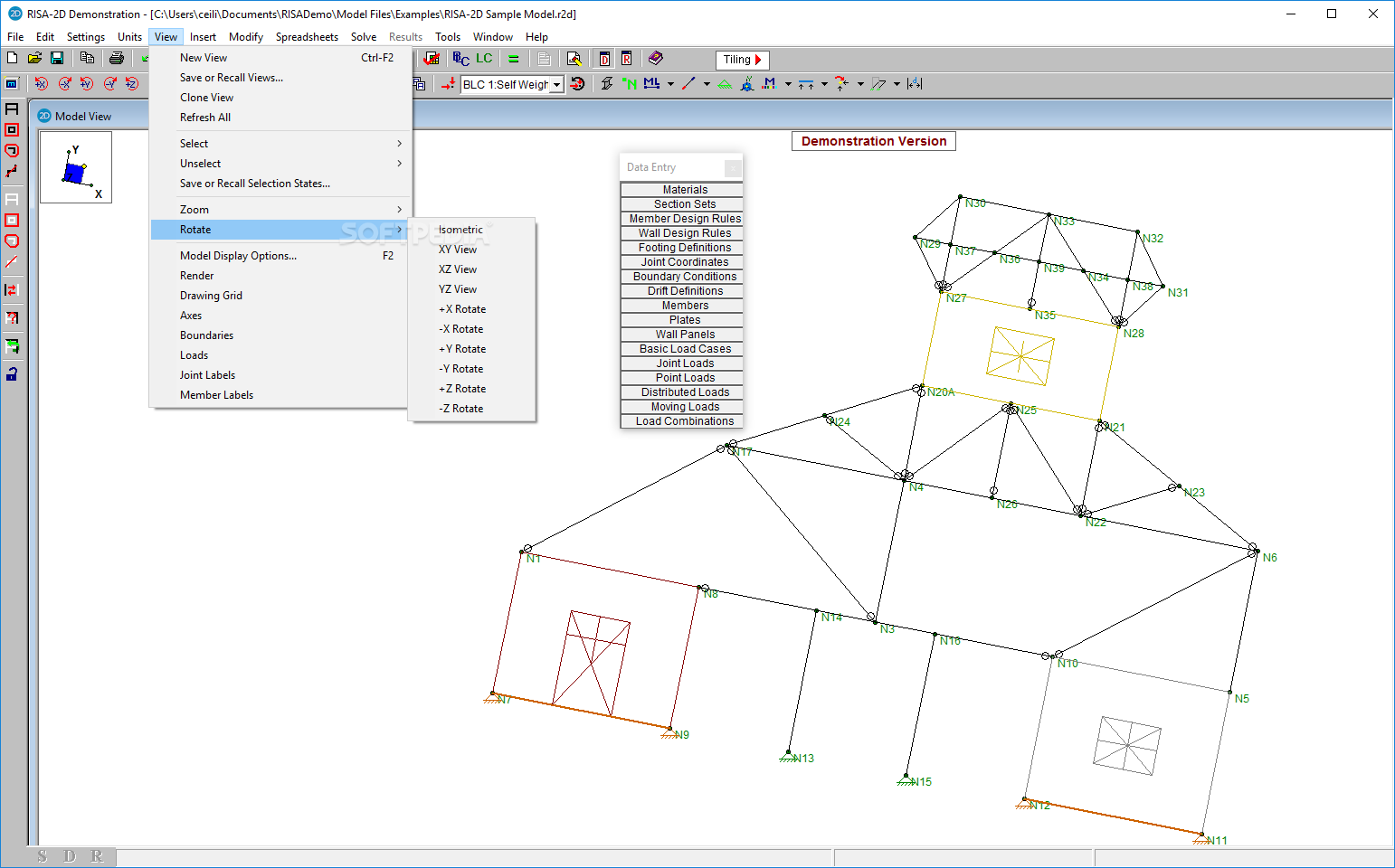Click the green equals solve icon
The image size is (1395, 868).
coord(513,59)
